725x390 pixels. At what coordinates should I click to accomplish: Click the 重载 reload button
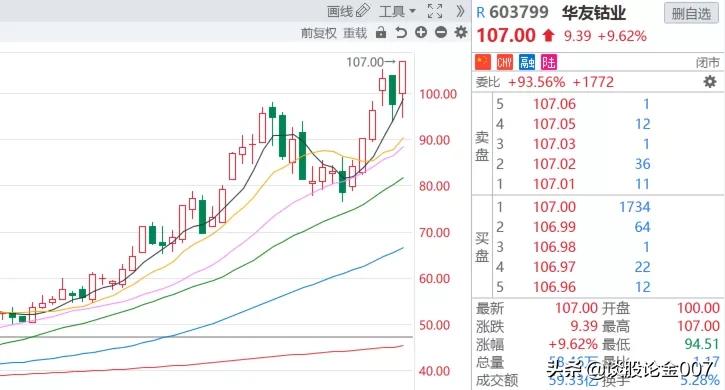355,33
